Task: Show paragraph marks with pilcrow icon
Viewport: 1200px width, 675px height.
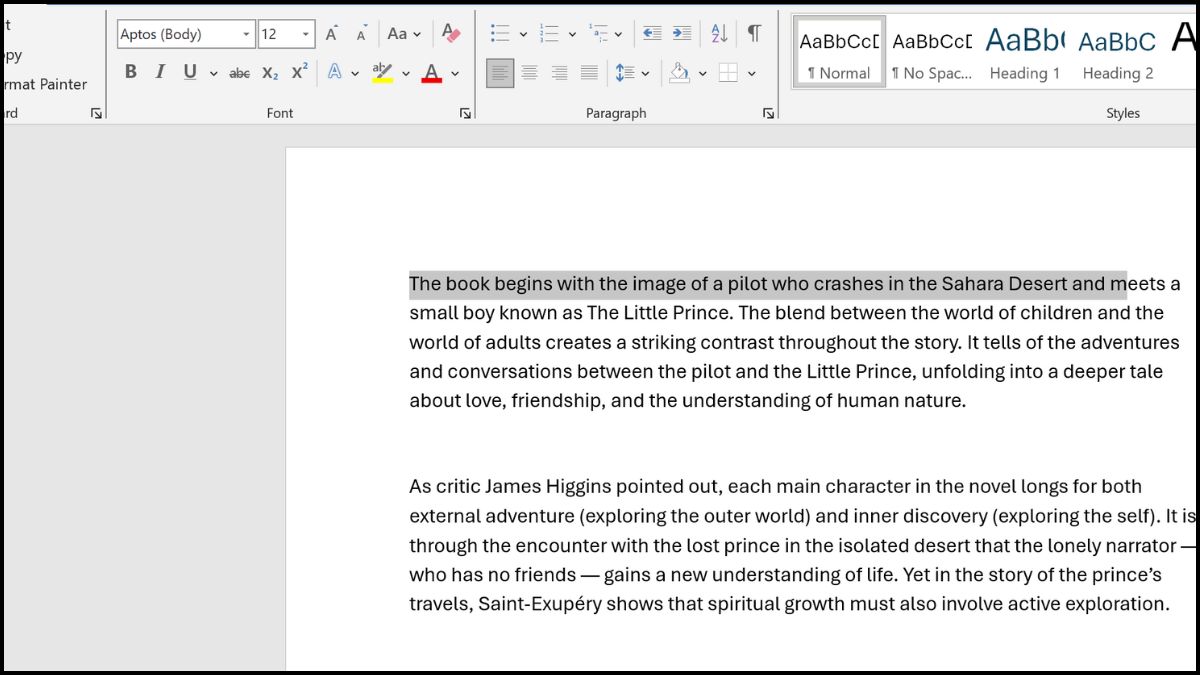Action: (754, 34)
